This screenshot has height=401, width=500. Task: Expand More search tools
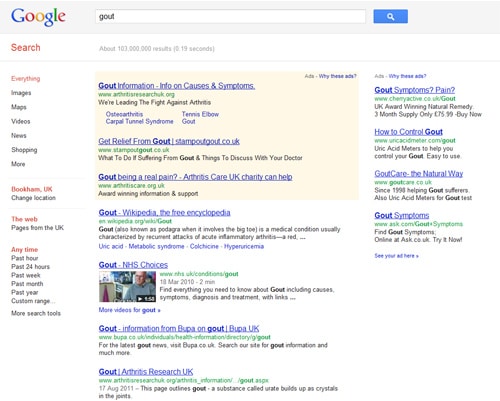tap(36, 313)
